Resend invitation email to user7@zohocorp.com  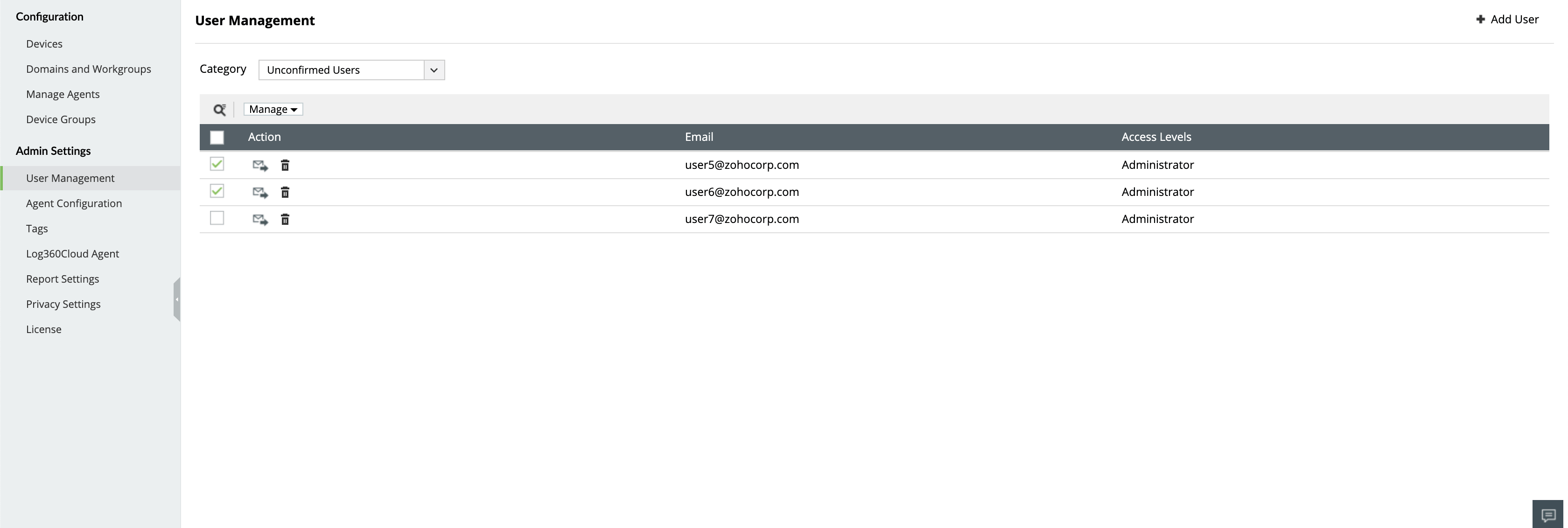(260, 220)
